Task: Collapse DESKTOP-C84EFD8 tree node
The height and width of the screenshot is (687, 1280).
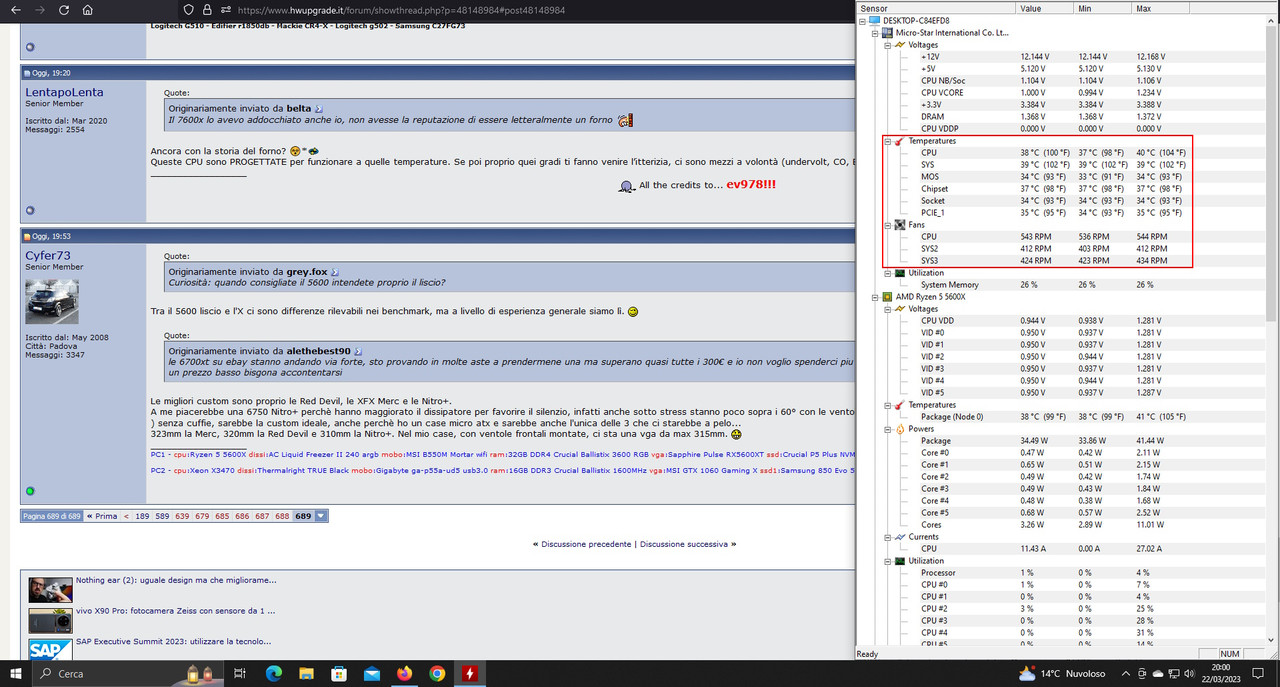Action: (863, 20)
